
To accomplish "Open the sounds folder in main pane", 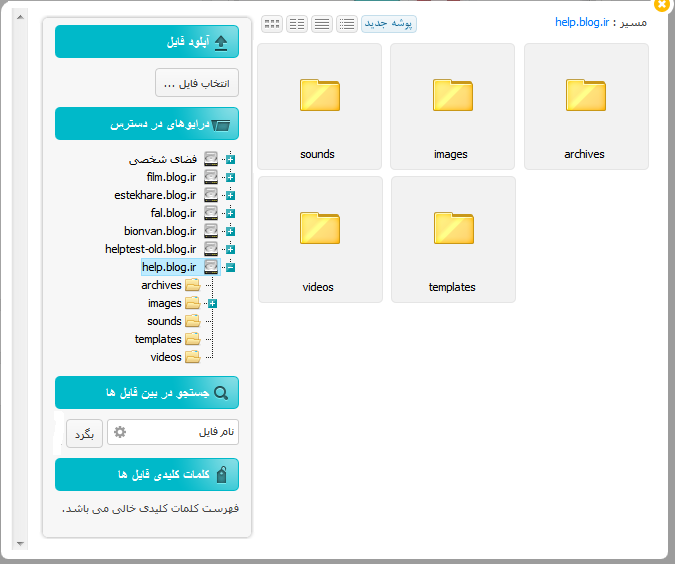I will coord(318,106).
